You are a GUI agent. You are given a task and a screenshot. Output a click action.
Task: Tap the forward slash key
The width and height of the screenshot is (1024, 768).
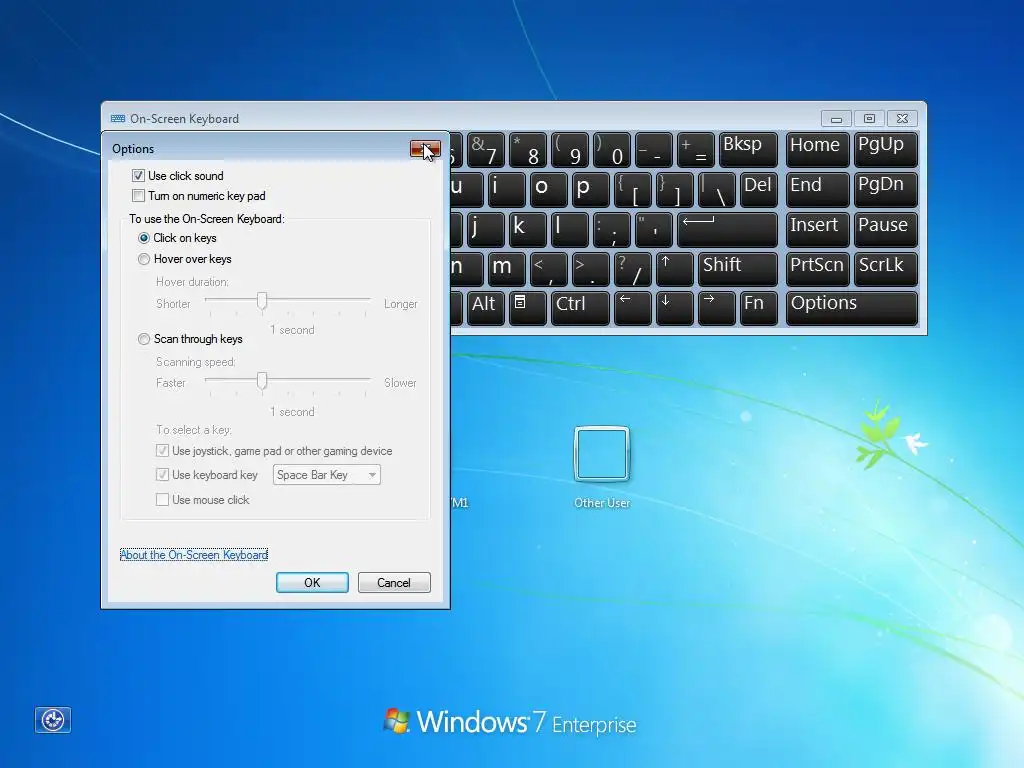(x=632, y=268)
